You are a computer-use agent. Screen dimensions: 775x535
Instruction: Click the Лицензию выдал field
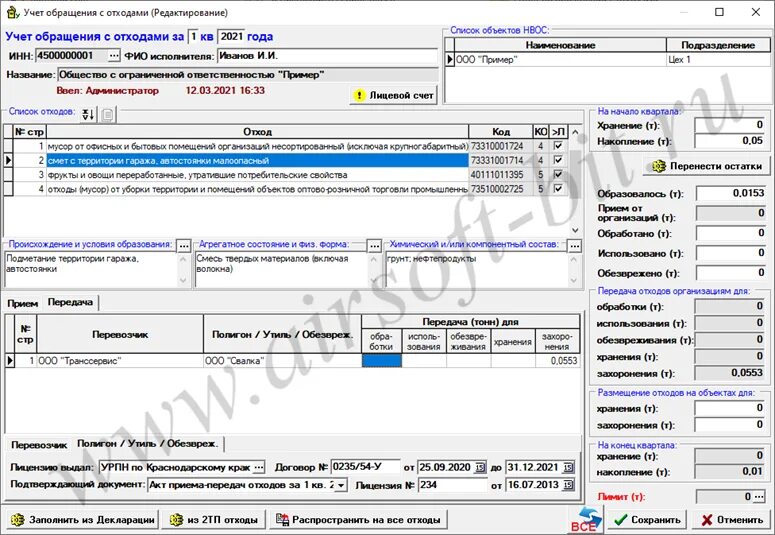176,467
